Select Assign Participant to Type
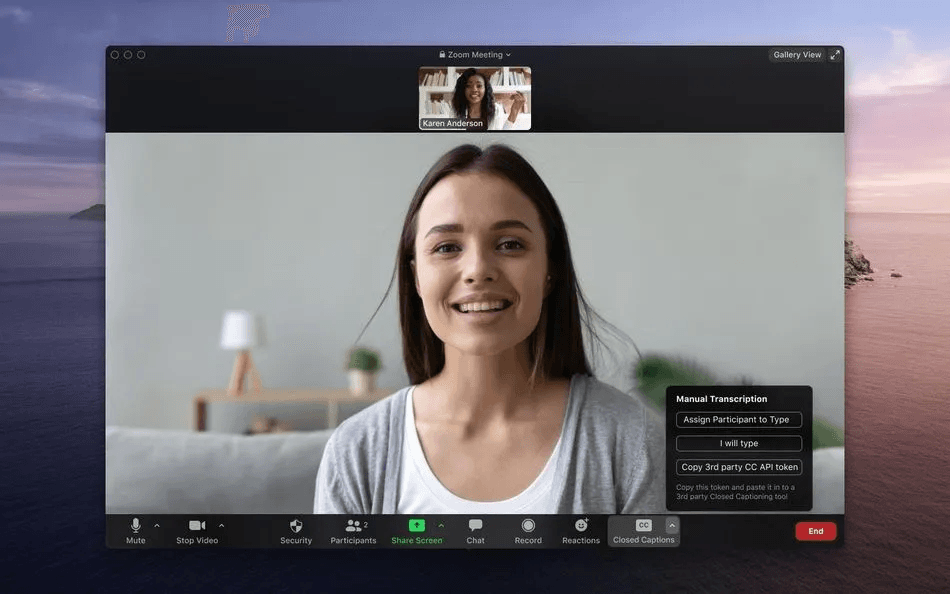This screenshot has height=594, width=950. point(739,419)
